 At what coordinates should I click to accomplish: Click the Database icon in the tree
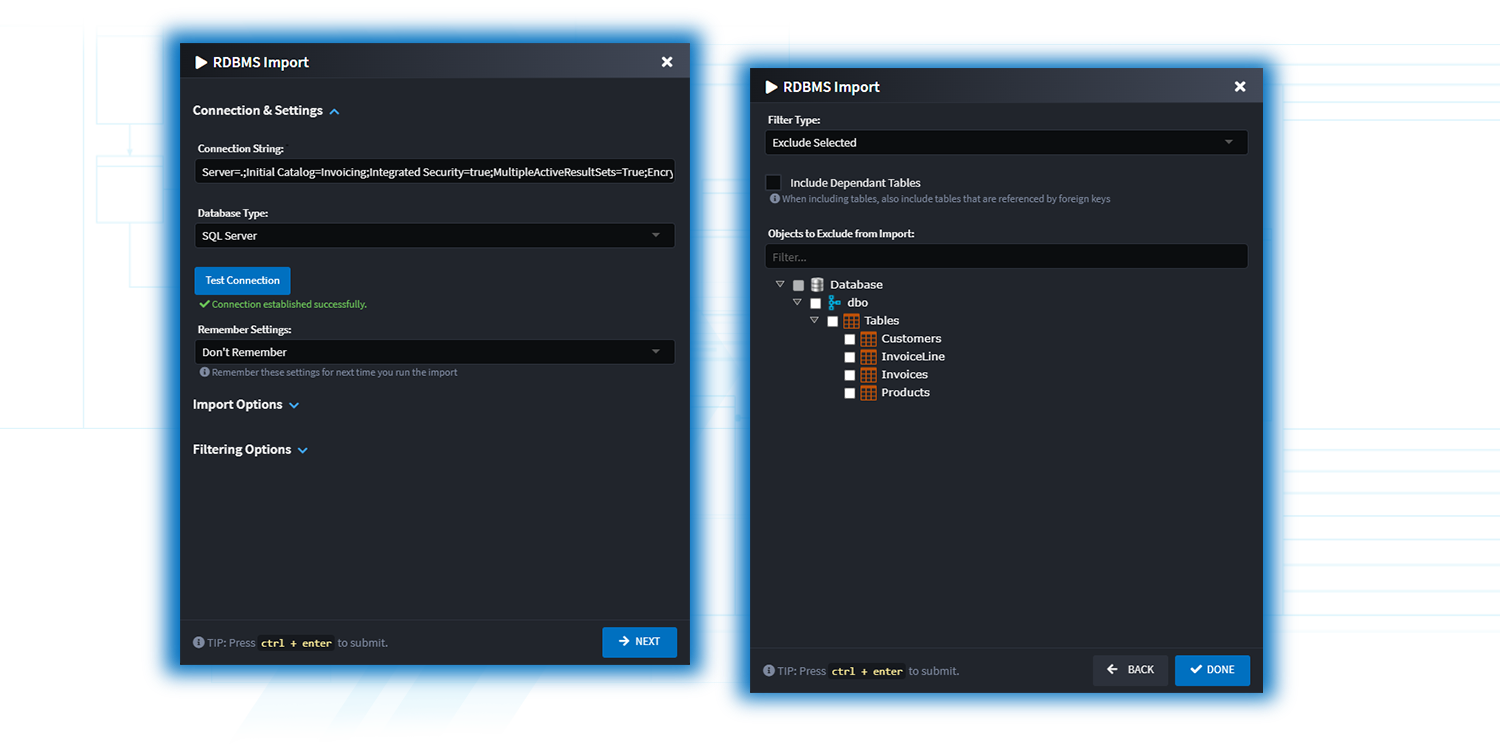pos(817,285)
